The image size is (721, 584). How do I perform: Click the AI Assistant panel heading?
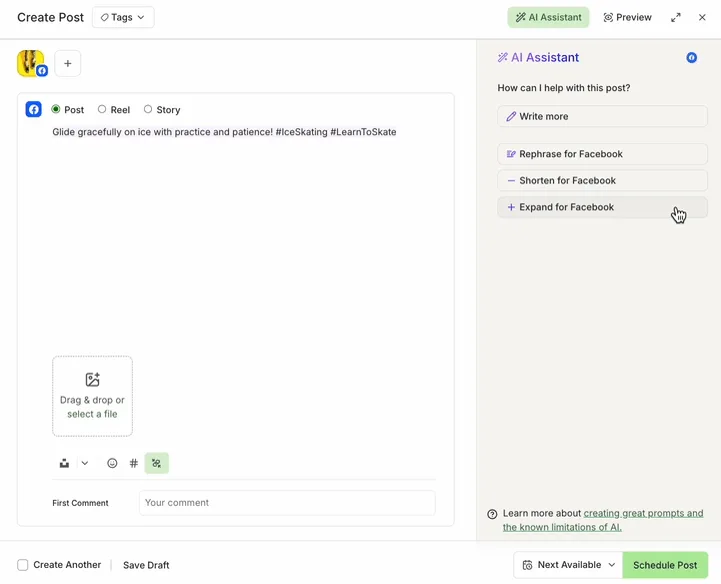(x=538, y=57)
